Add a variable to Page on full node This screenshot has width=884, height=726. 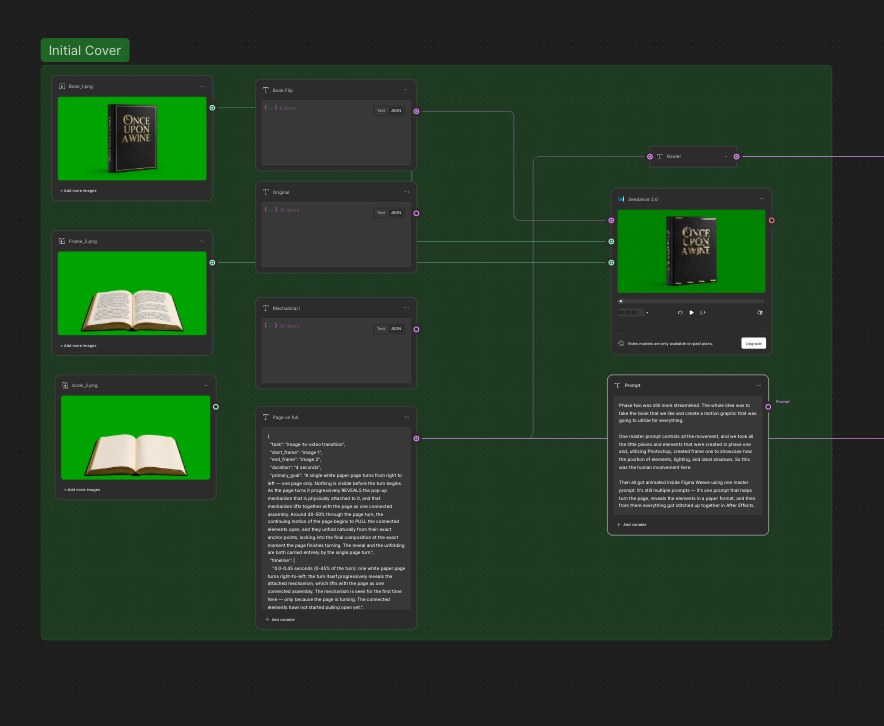pos(280,619)
